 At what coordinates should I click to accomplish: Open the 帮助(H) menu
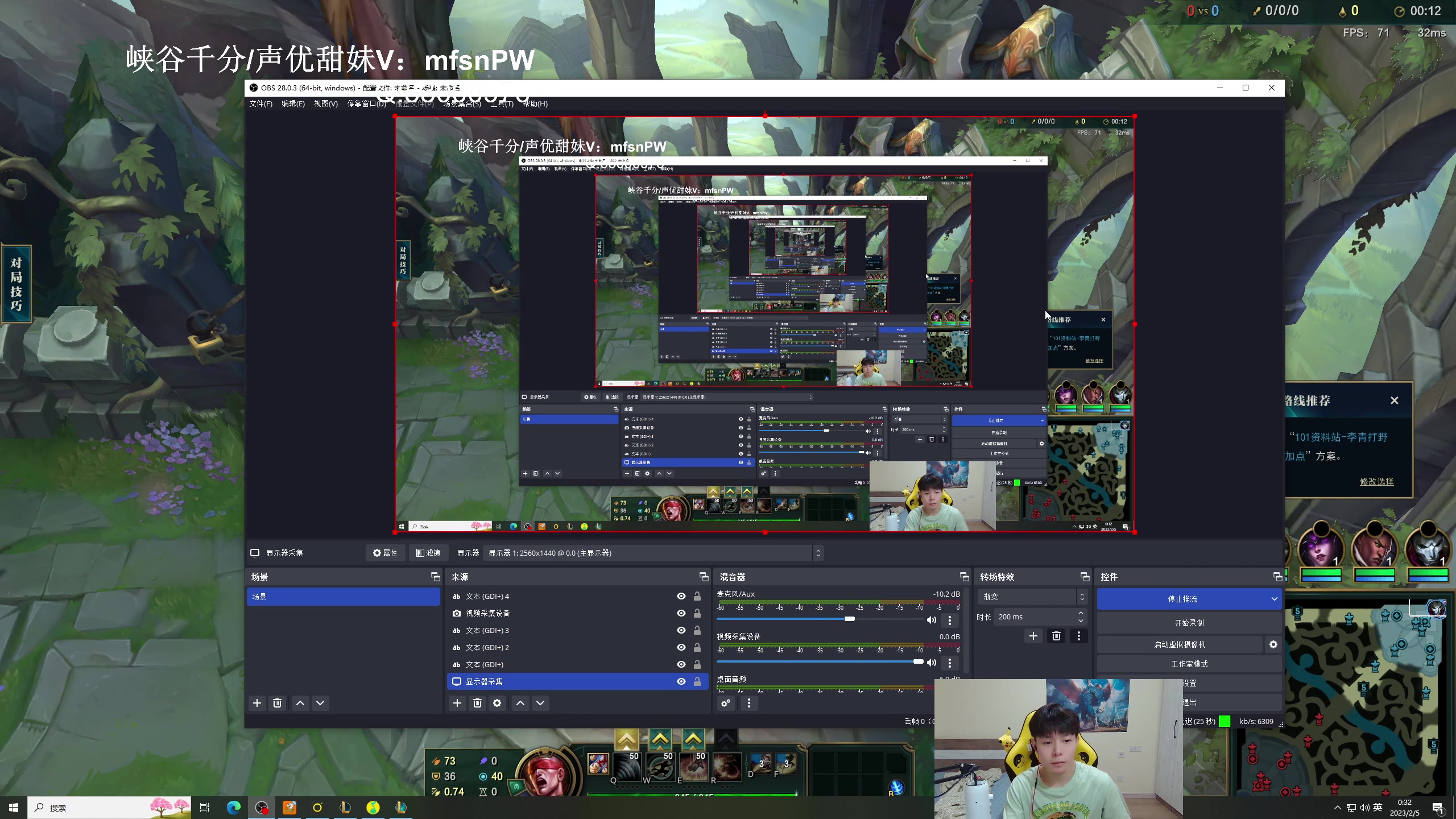click(x=535, y=104)
